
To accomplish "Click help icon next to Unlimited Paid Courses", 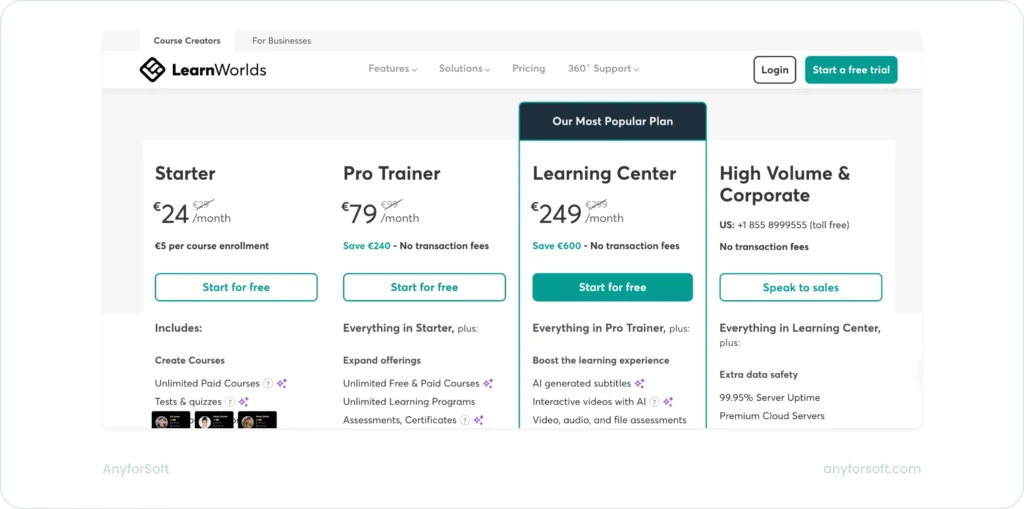I will 268,384.
